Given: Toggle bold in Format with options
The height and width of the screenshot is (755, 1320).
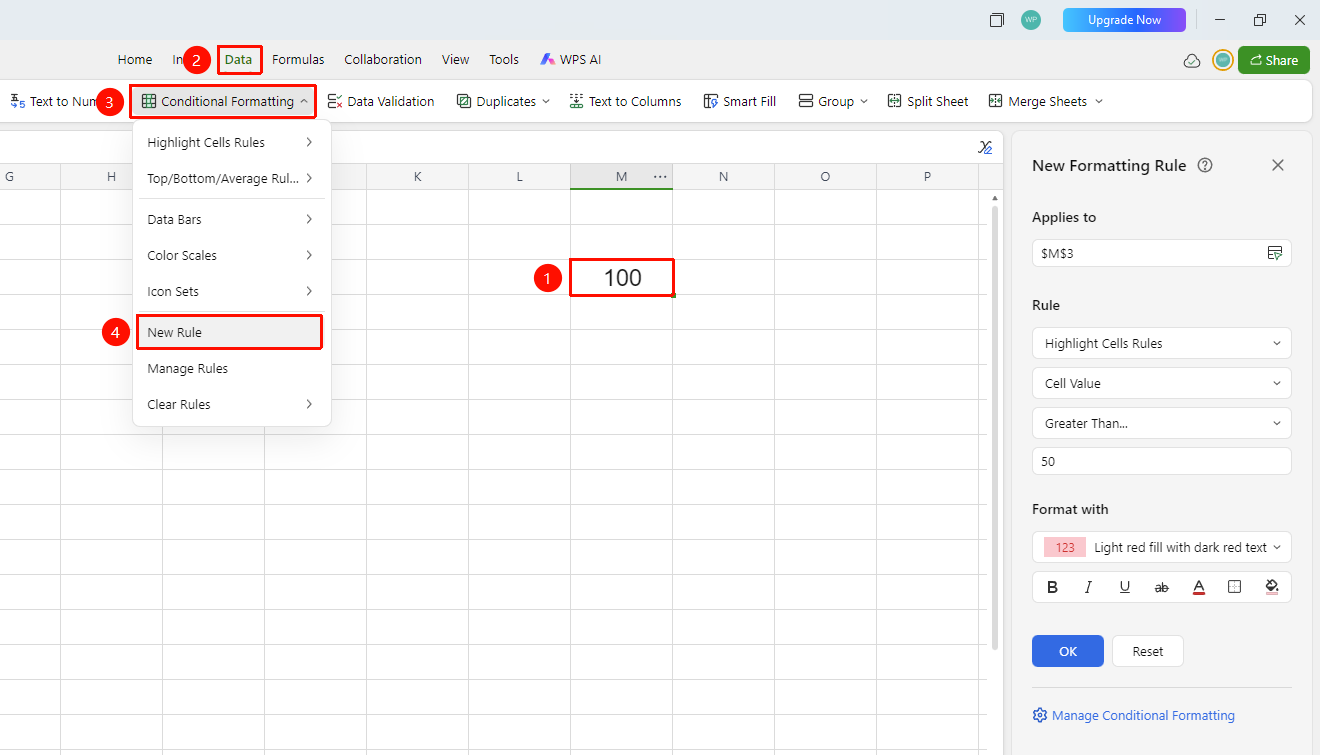Looking at the screenshot, I should (1052, 587).
